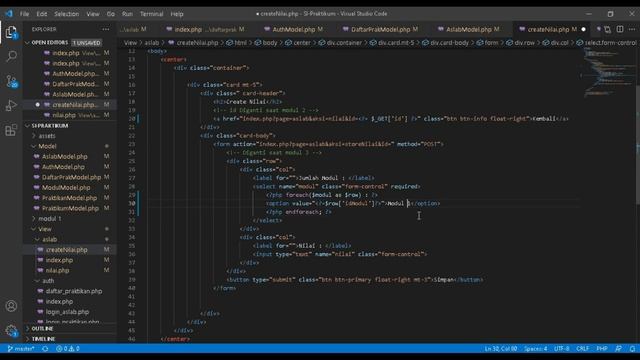This screenshot has height=360, width=640.
Task: Collapse the auth folder
Action: (48, 281)
